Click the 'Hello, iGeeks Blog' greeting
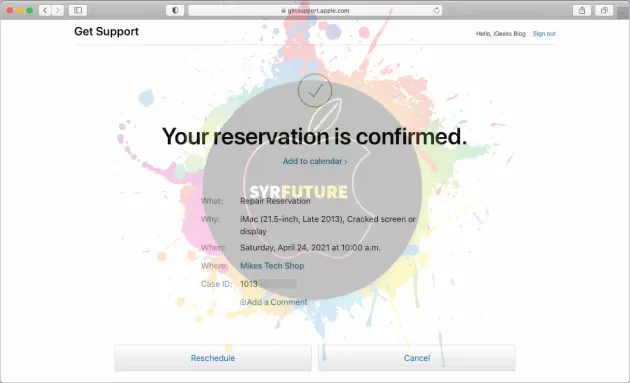Image resolution: width=630 pixels, height=383 pixels. (x=501, y=34)
